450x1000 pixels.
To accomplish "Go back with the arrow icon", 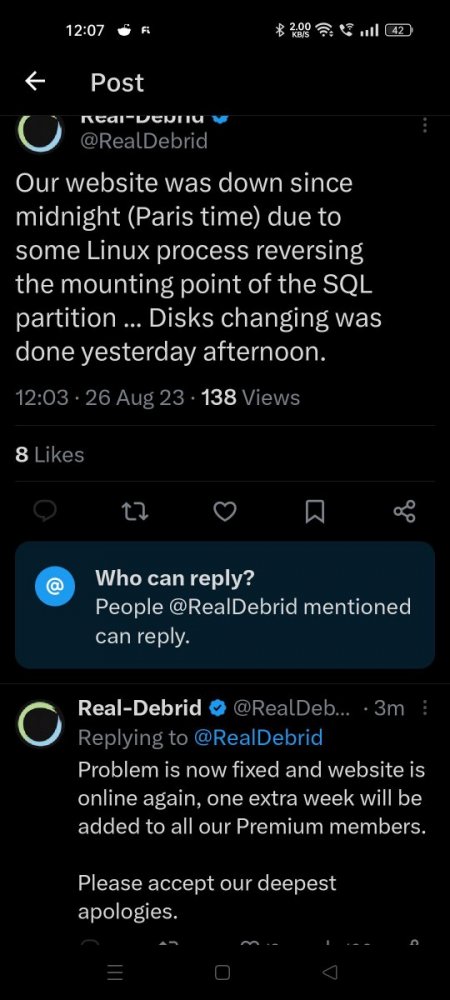I will pos(35,81).
